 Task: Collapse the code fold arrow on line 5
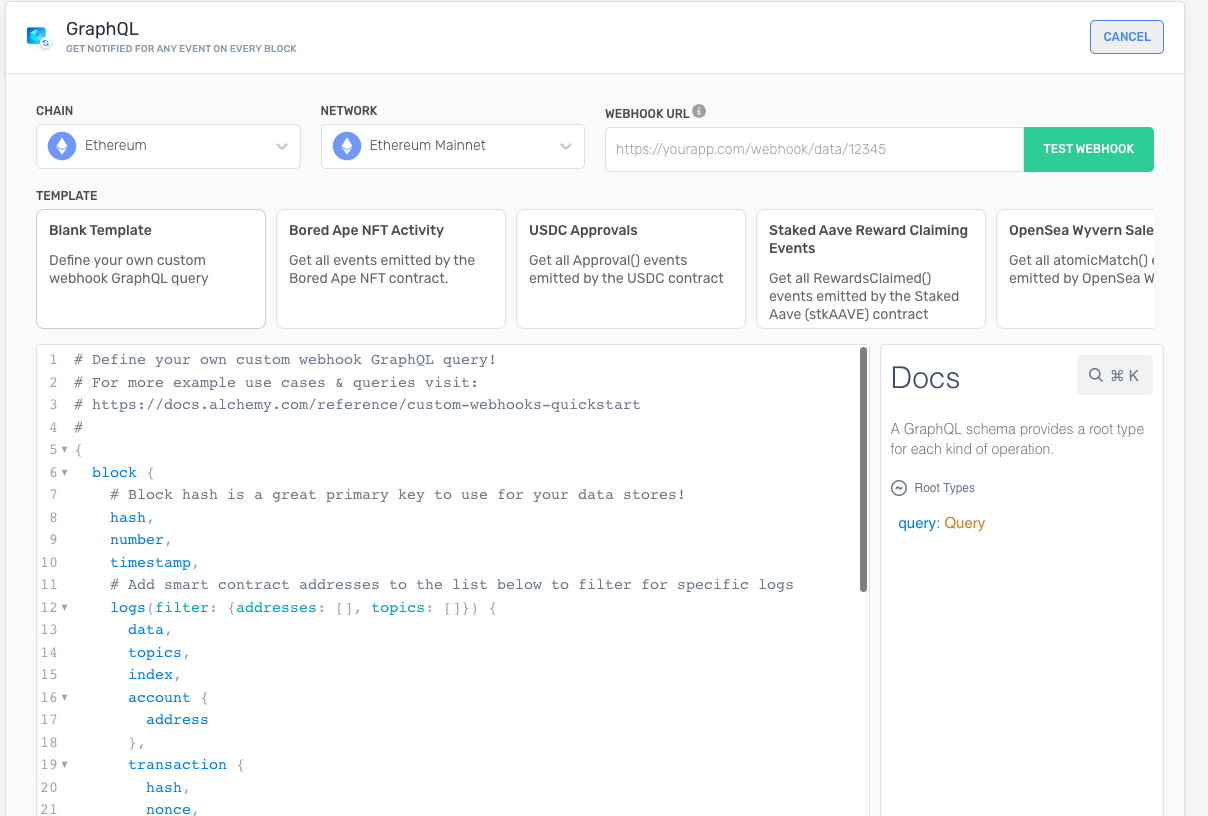(x=65, y=450)
